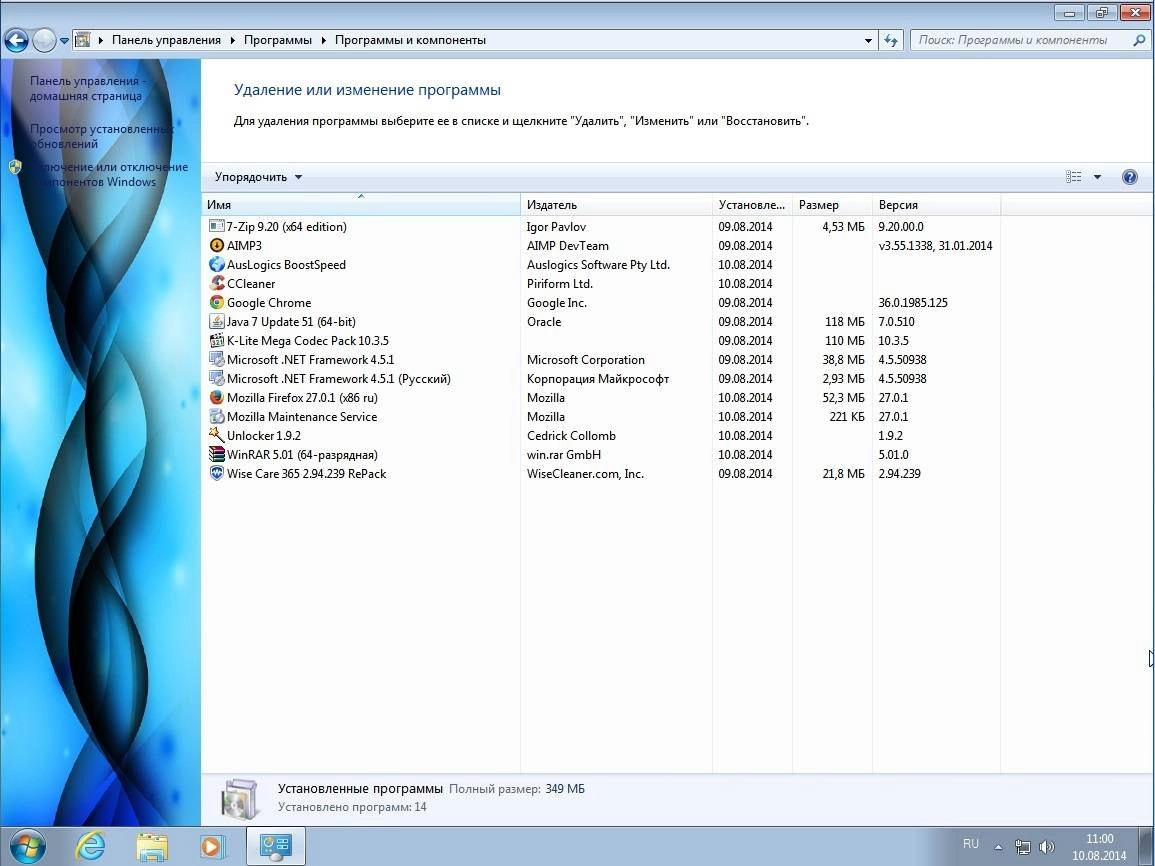Screen dimensions: 1155x866
Task: Select Microsoft .NET Framework 4.5.1 row
Action: (600, 360)
